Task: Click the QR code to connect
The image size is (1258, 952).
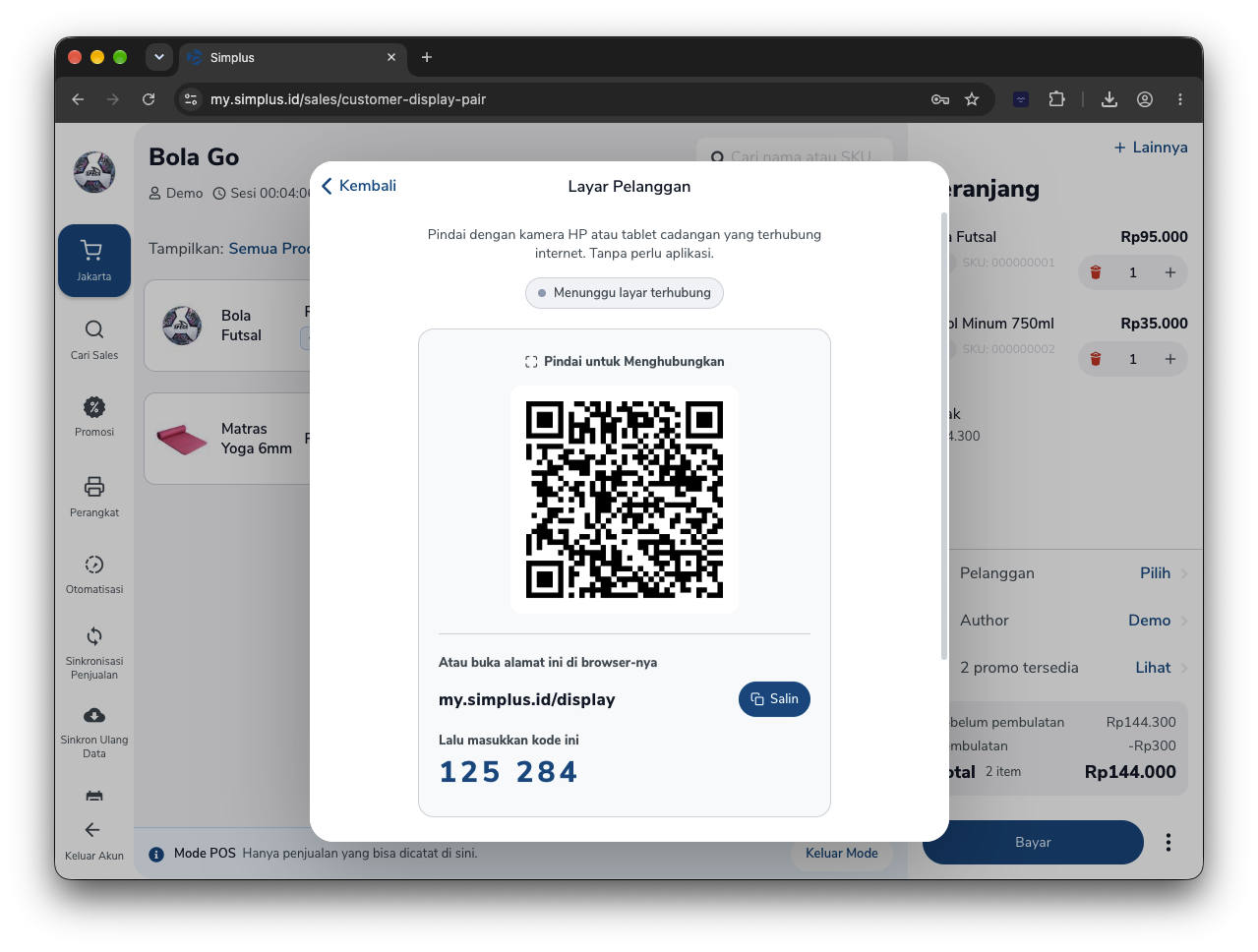Action: [625, 500]
